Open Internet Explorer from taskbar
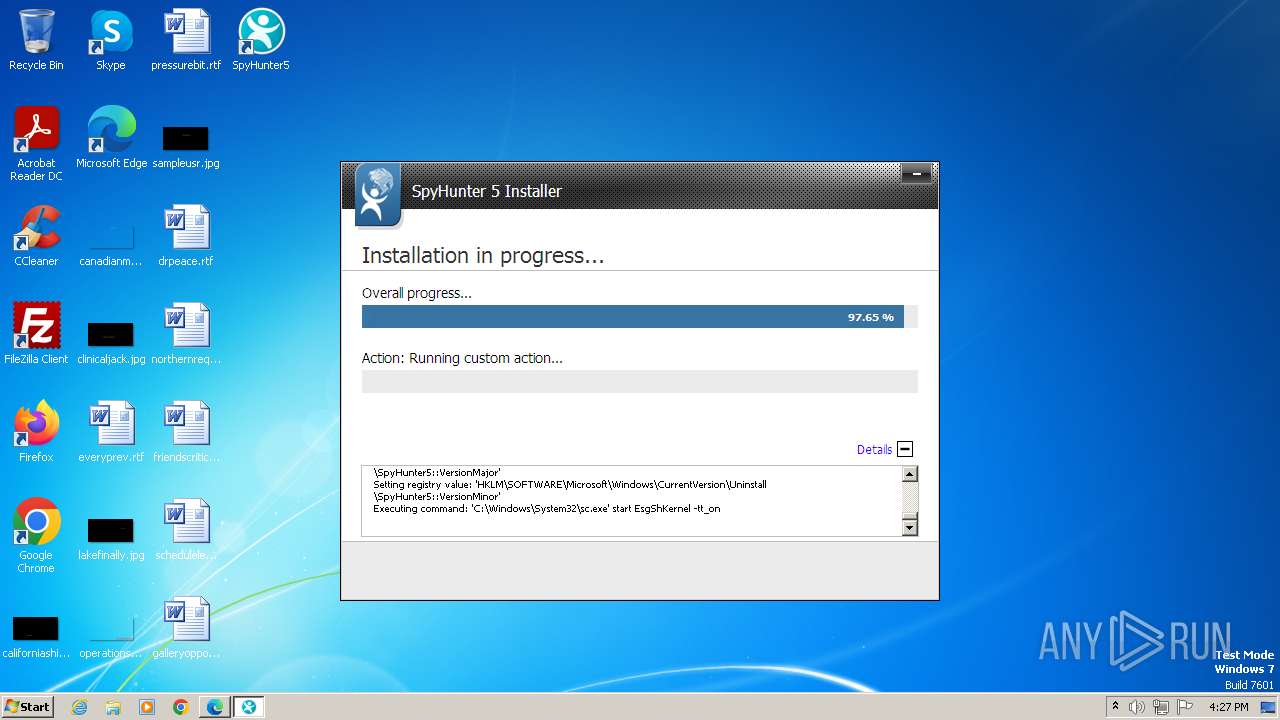Image resolution: width=1280 pixels, height=720 pixels. coord(80,707)
